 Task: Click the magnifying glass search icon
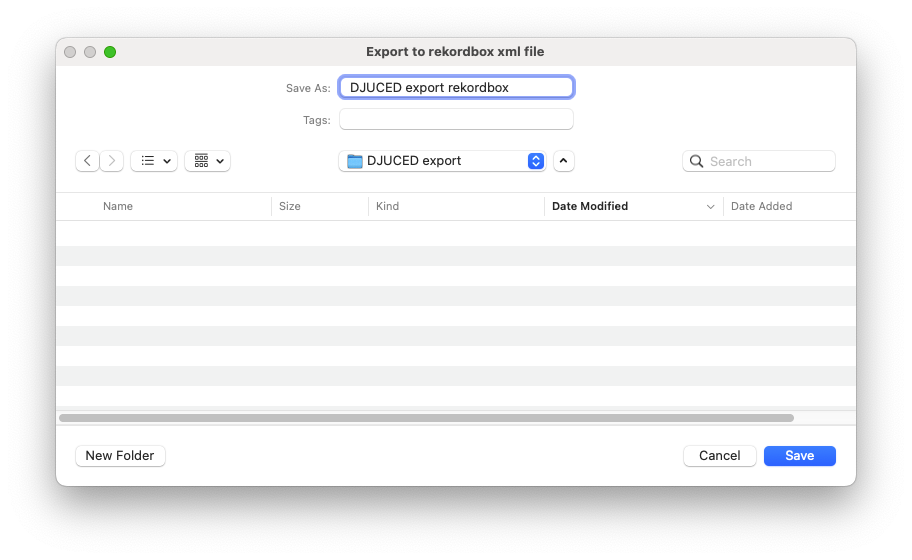tap(696, 161)
